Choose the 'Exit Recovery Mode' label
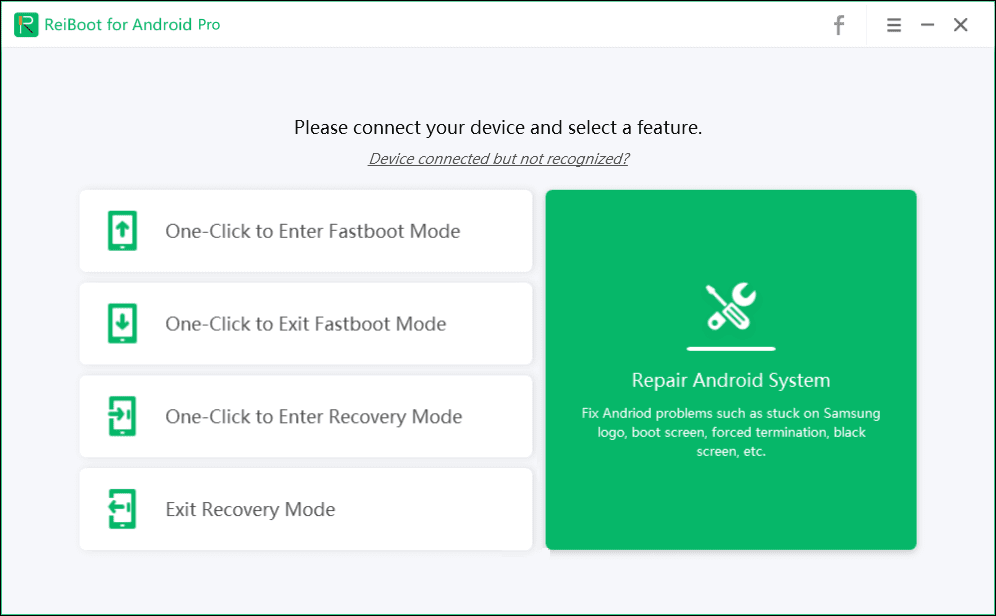Image resolution: width=996 pixels, height=616 pixels. pyautogui.click(x=250, y=509)
